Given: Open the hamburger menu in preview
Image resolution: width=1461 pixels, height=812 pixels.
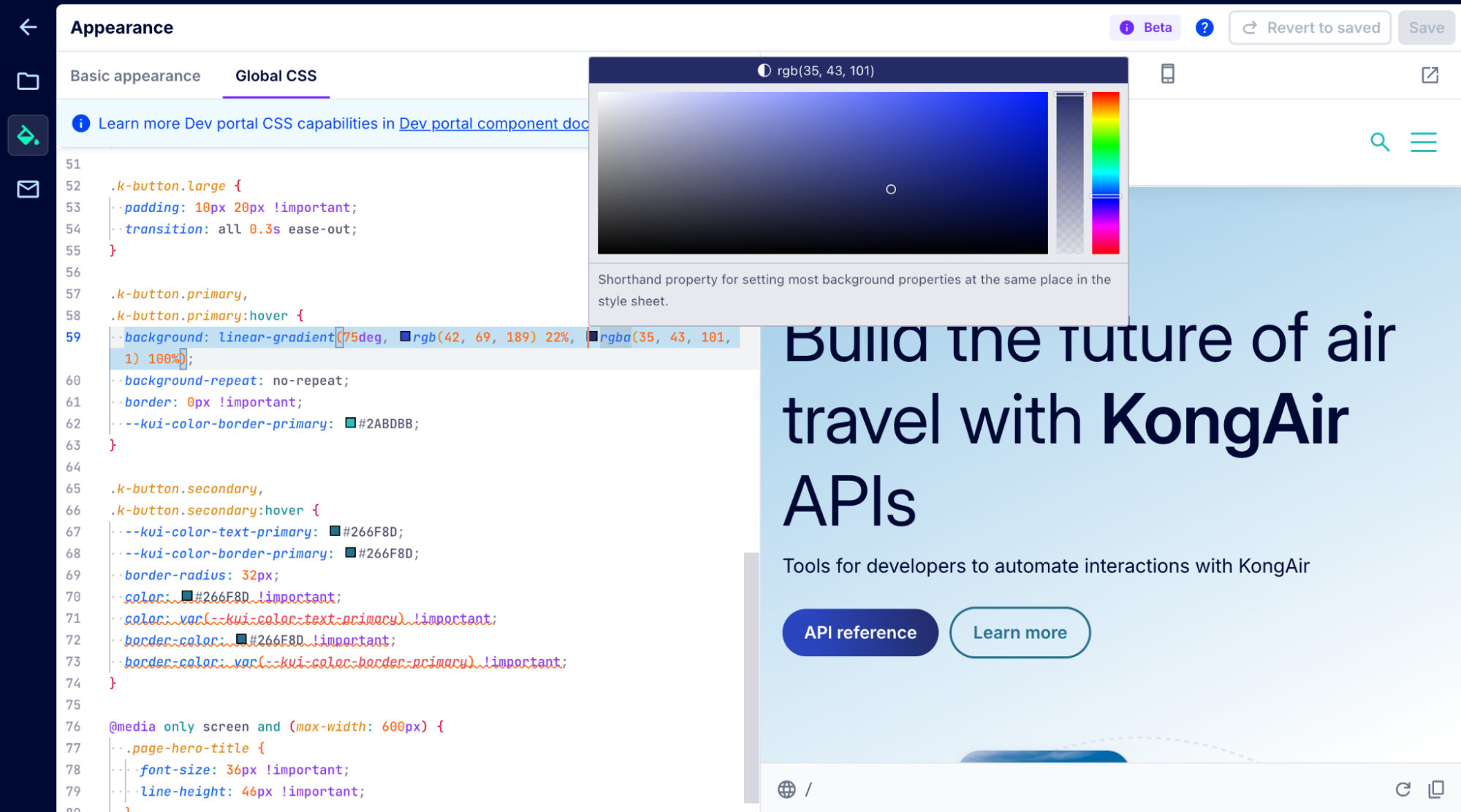Looking at the screenshot, I should click(x=1423, y=142).
